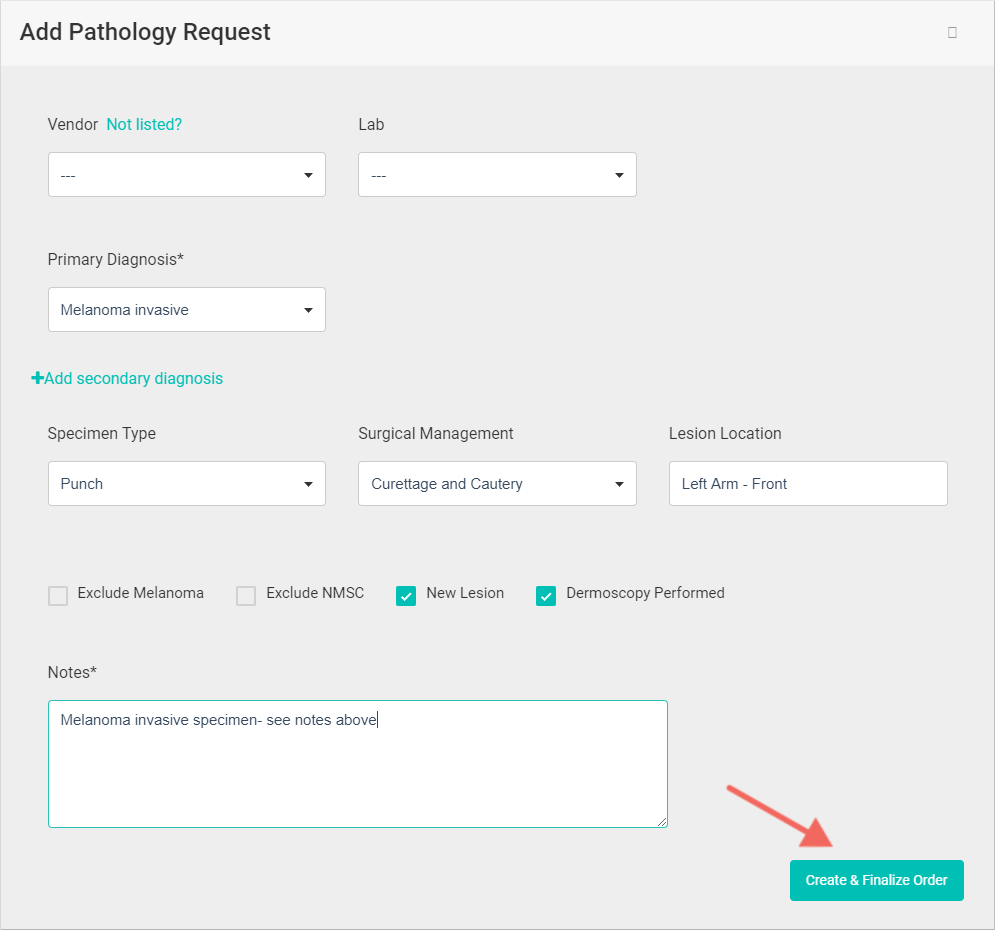Enable the Exclude NMSC option
The width and height of the screenshot is (995, 930).
click(246, 596)
